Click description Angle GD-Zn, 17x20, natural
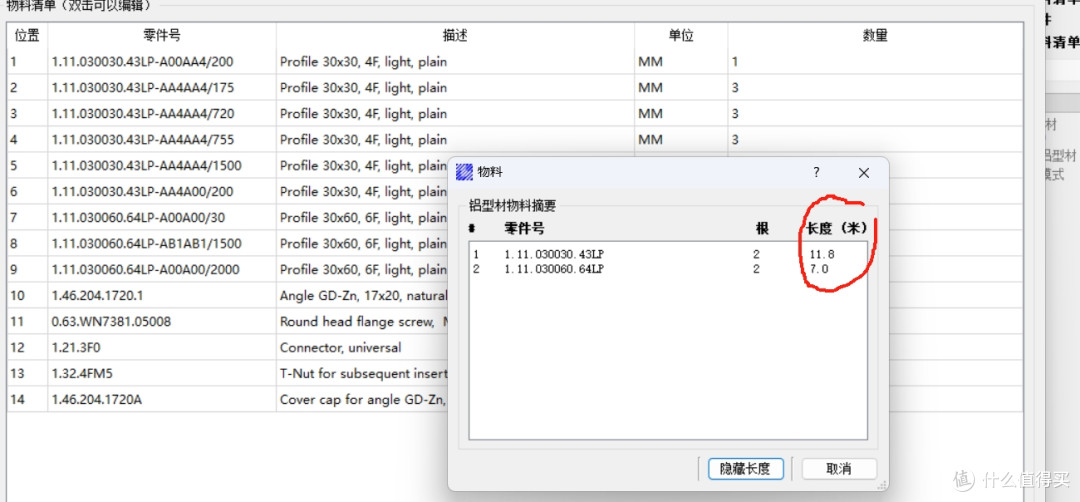This screenshot has height=502, width=1080. [x=364, y=296]
